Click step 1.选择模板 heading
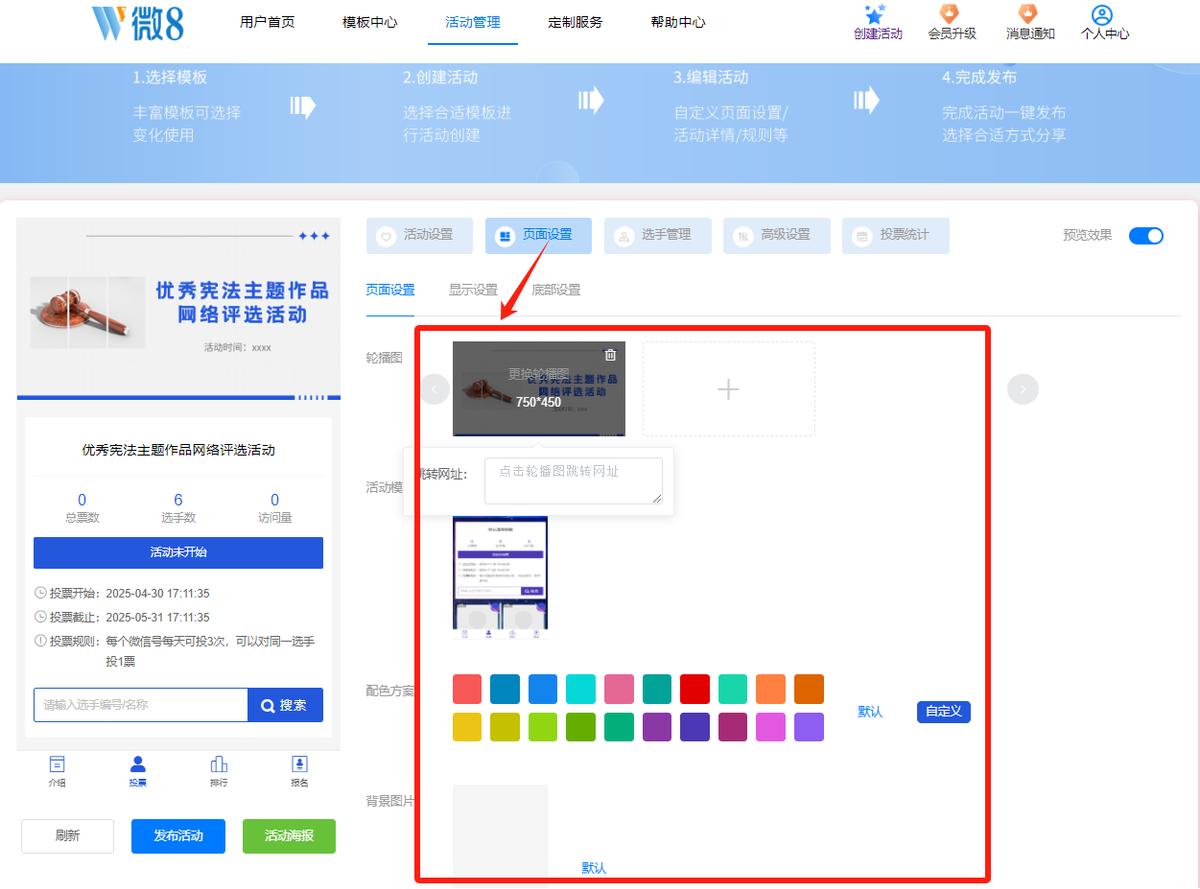Screen dimensions: 1200x889 tap(170, 77)
